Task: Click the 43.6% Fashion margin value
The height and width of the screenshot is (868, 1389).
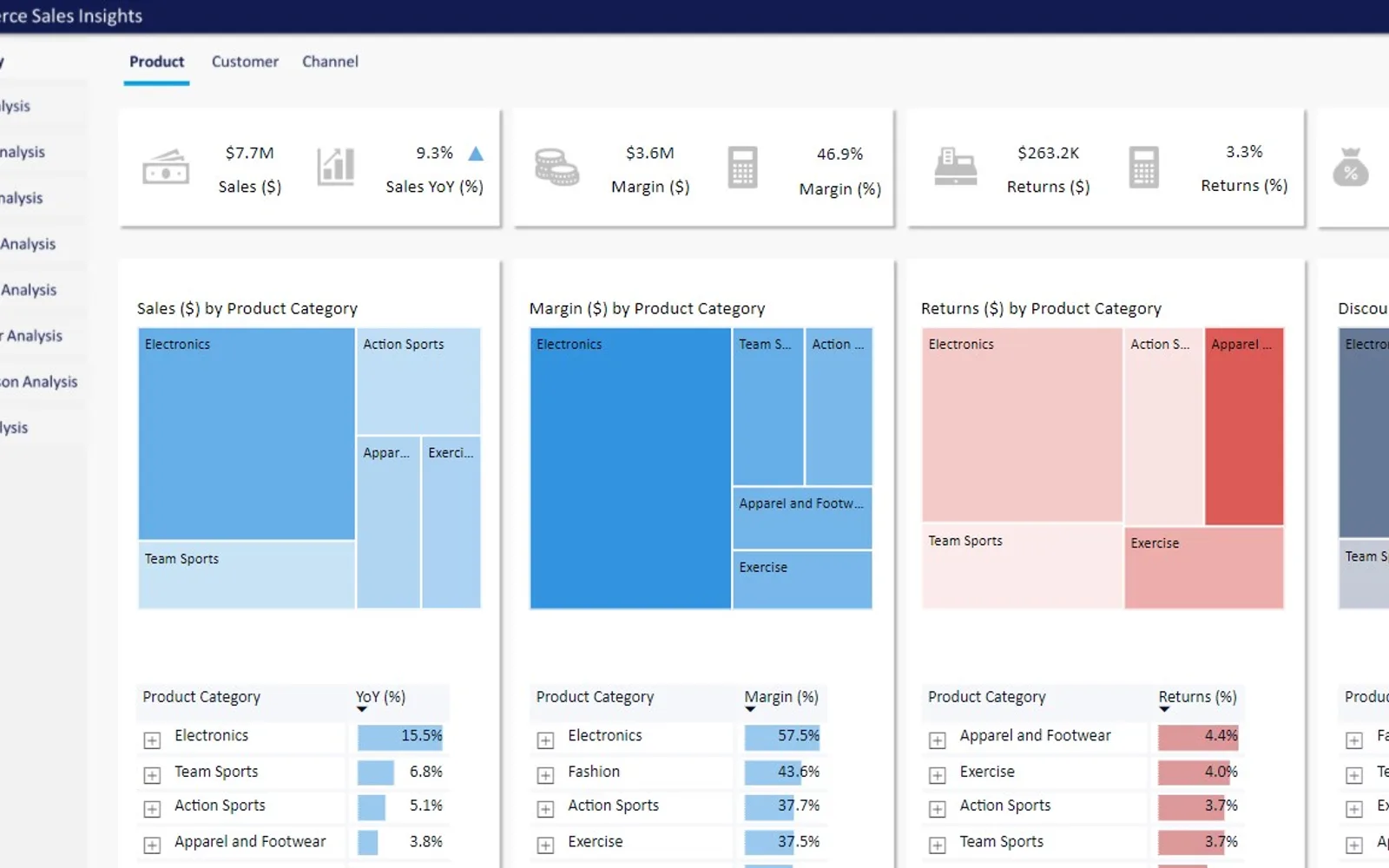Action: [799, 772]
